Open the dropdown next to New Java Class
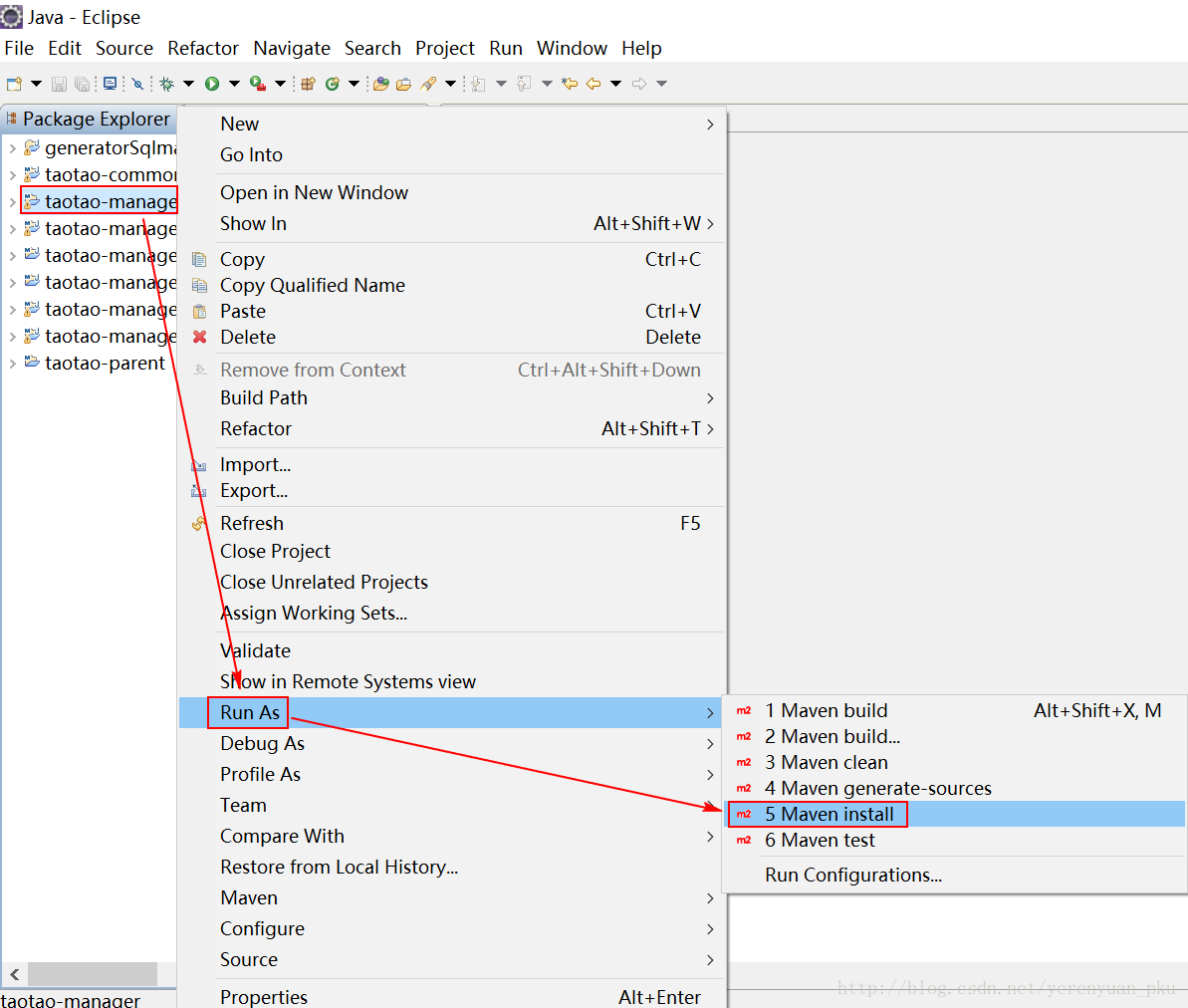Viewport: 1188px width, 1008px height. click(354, 84)
